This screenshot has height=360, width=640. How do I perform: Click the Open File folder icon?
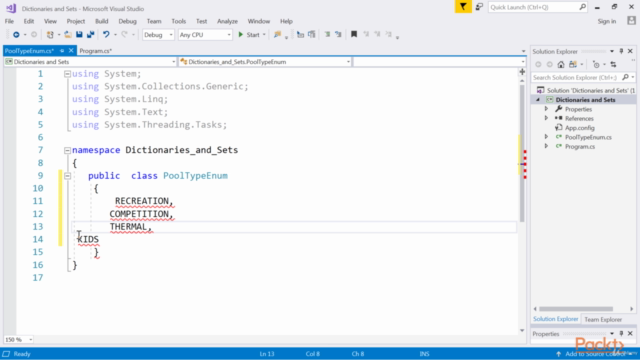68,35
